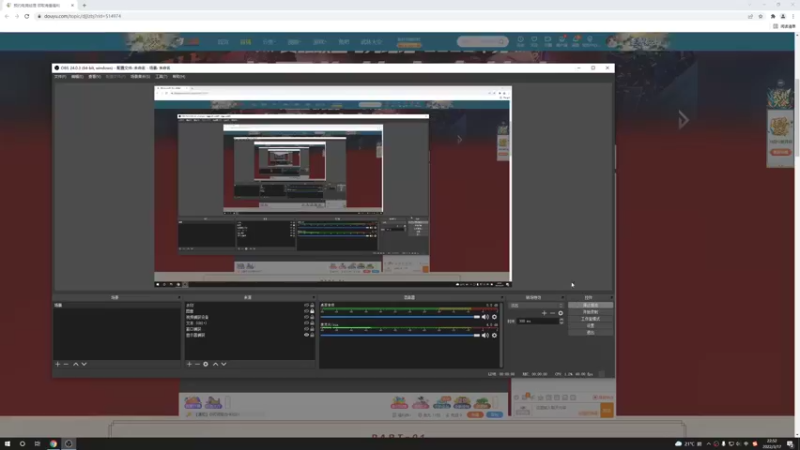Viewport: 800px width, 450px height.
Task: Click 退出 to exit OBS
Action: tap(590, 333)
